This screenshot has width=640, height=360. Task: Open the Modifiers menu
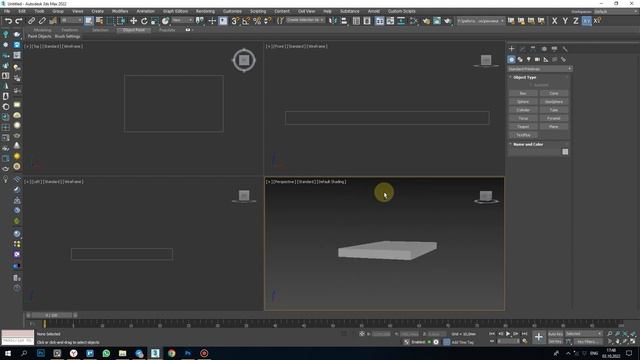(120, 11)
